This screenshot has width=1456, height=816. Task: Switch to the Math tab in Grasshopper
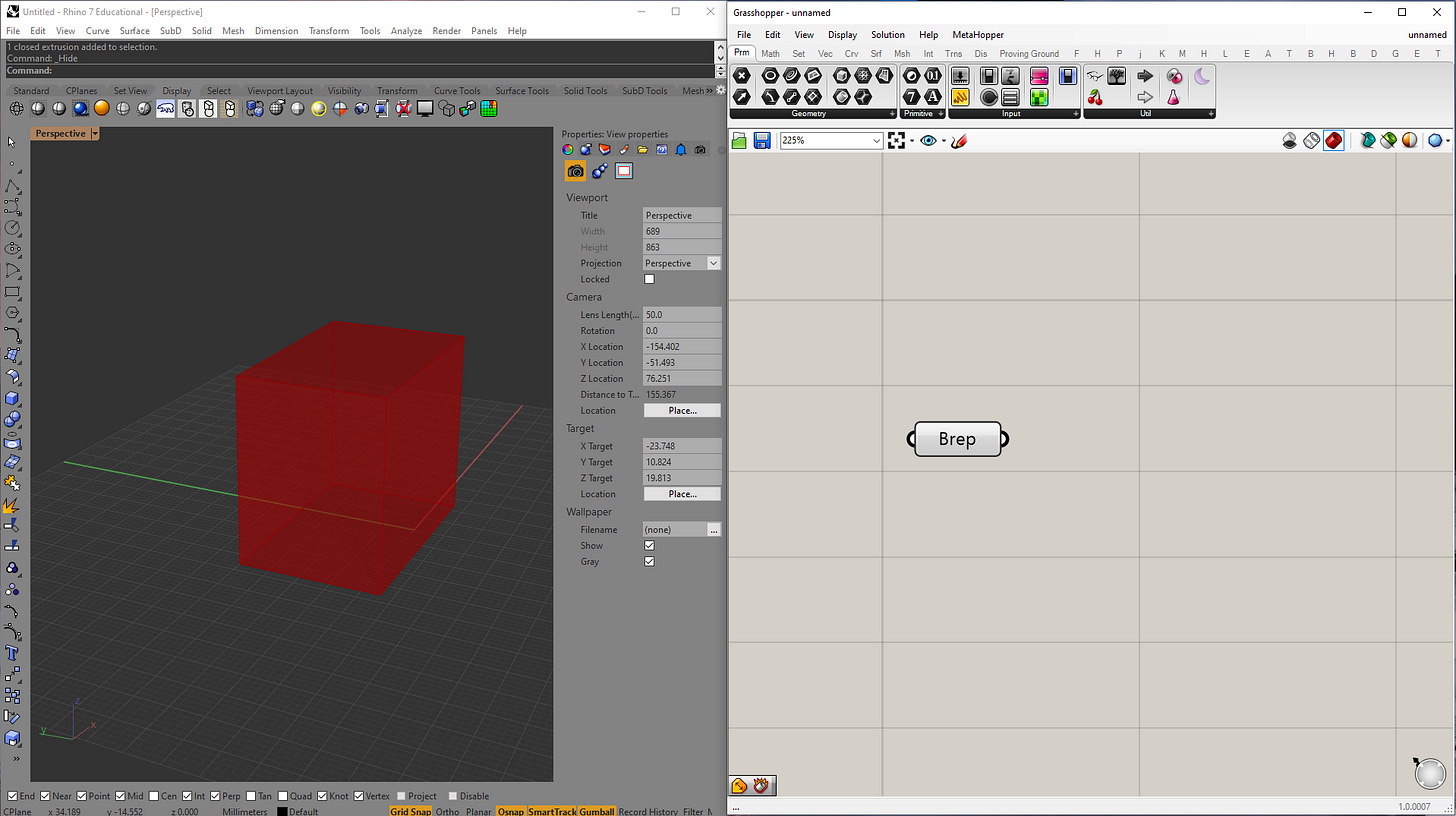[x=770, y=54]
